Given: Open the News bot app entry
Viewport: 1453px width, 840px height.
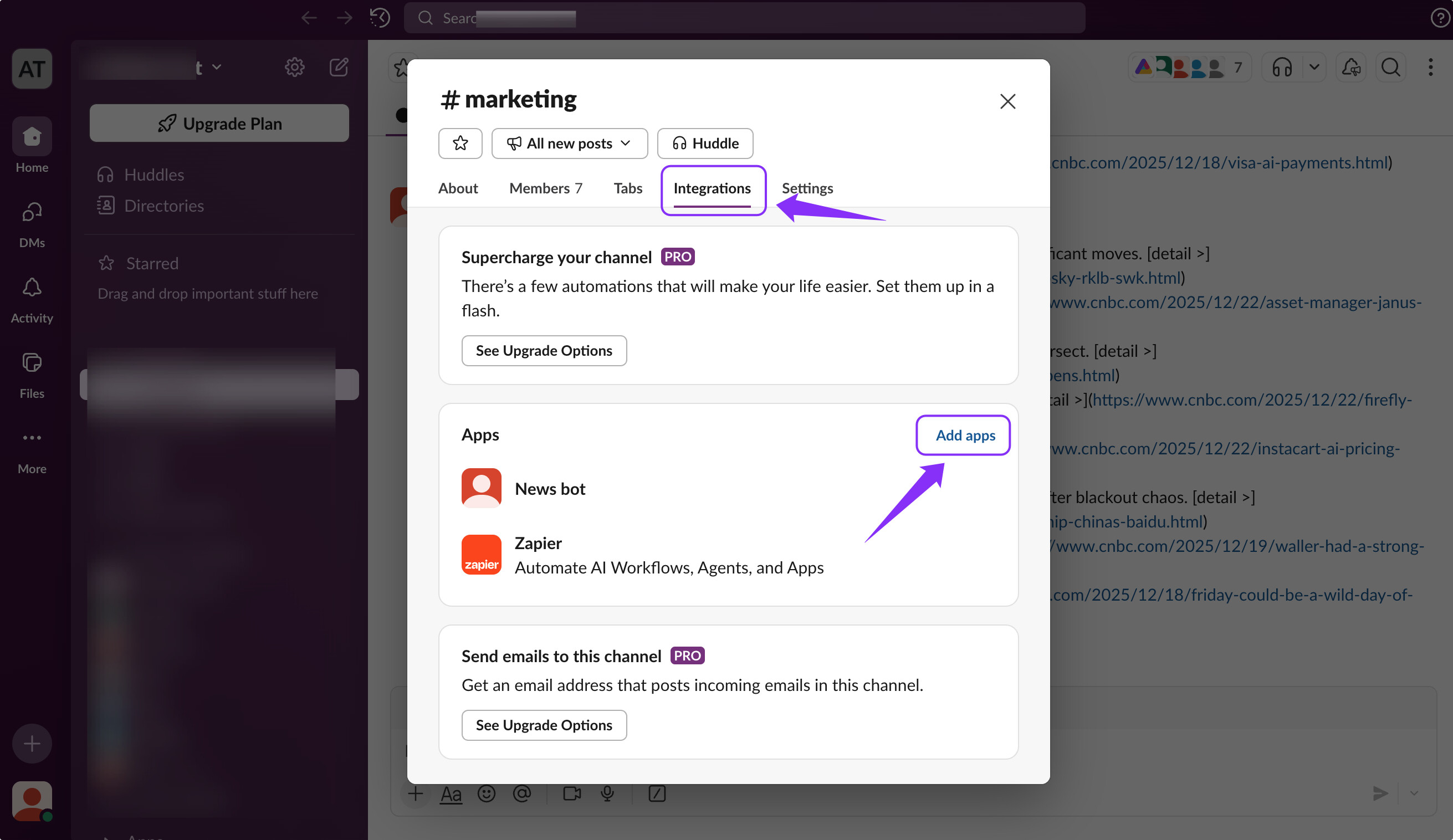Looking at the screenshot, I should tap(550, 488).
